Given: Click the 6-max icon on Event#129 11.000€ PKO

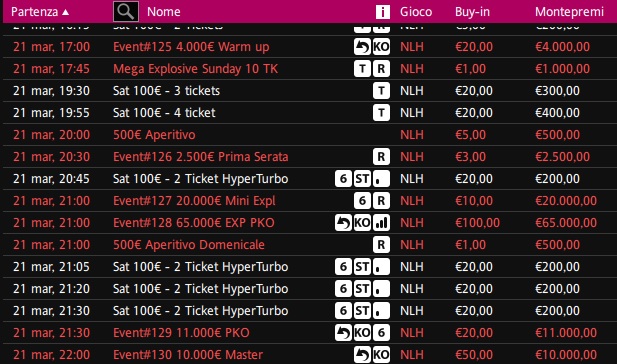Looking at the screenshot, I should coord(381,333).
